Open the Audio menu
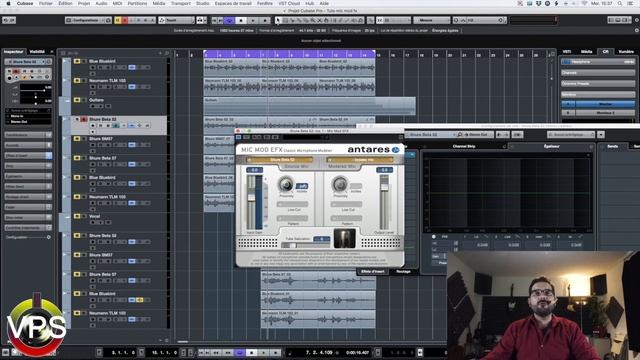640x360 pixels. point(101,3)
